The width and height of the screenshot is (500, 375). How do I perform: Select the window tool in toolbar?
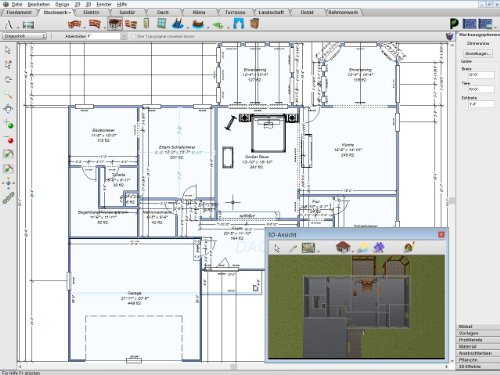[162, 24]
